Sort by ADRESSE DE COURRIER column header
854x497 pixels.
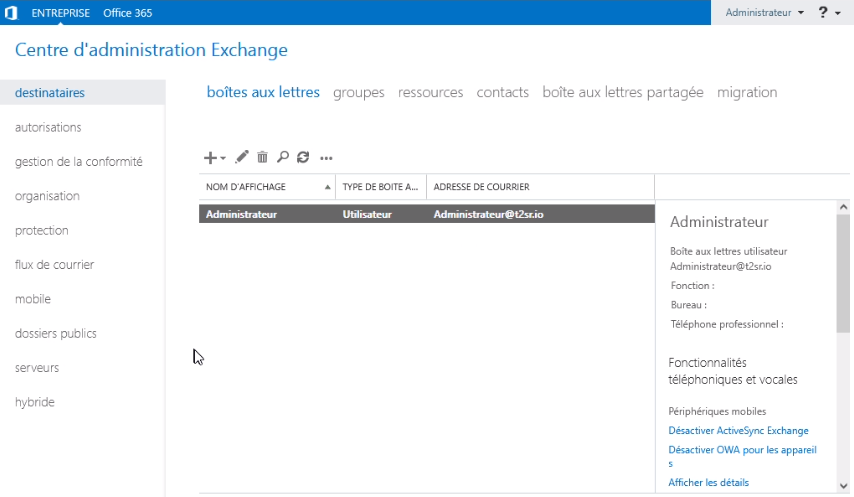pos(540,187)
